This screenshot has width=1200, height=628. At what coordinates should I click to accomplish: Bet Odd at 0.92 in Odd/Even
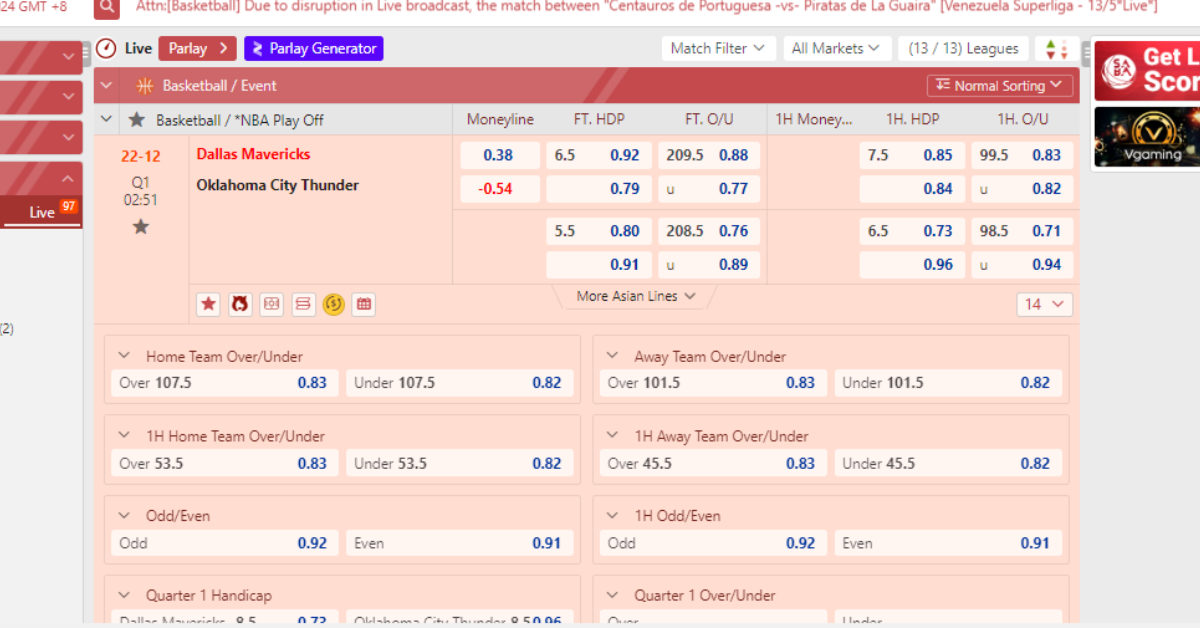pyautogui.click(x=225, y=543)
